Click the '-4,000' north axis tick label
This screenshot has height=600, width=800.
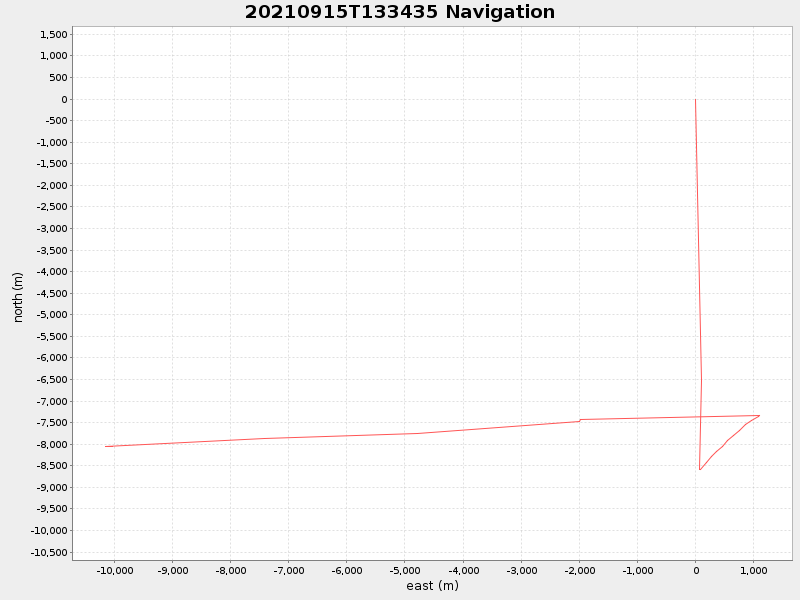click(x=52, y=272)
